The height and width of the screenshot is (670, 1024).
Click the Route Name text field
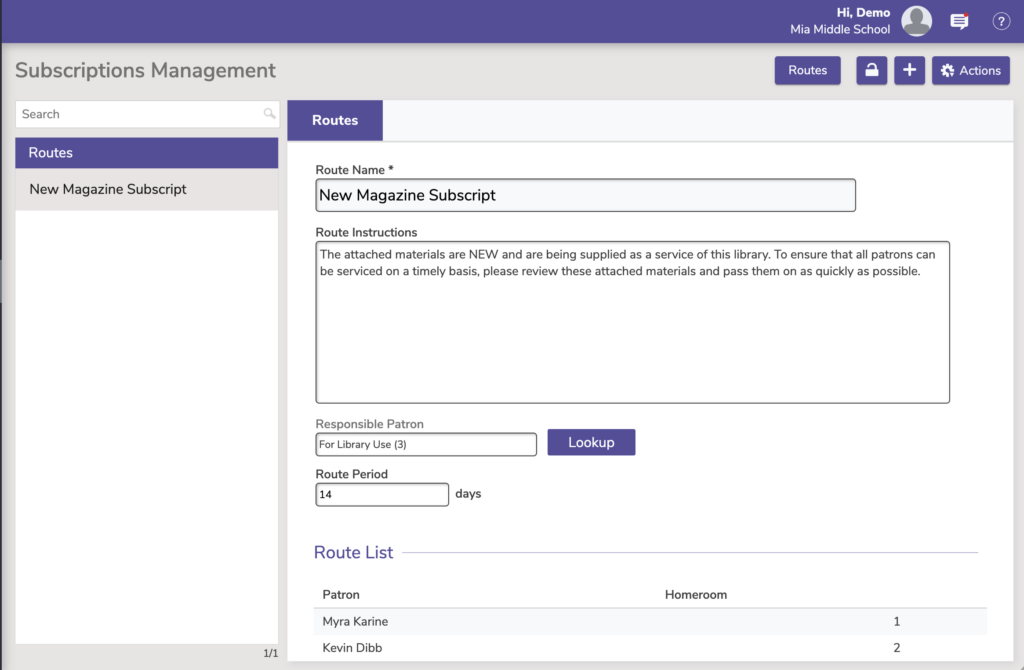(585, 195)
